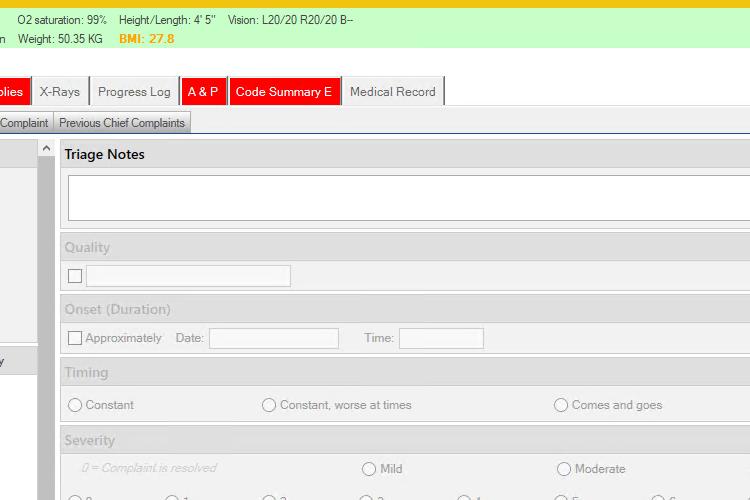This screenshot has height=500, width=750.
Task: Click the scroll up arrow in left panel
Action: pos(46,149)
